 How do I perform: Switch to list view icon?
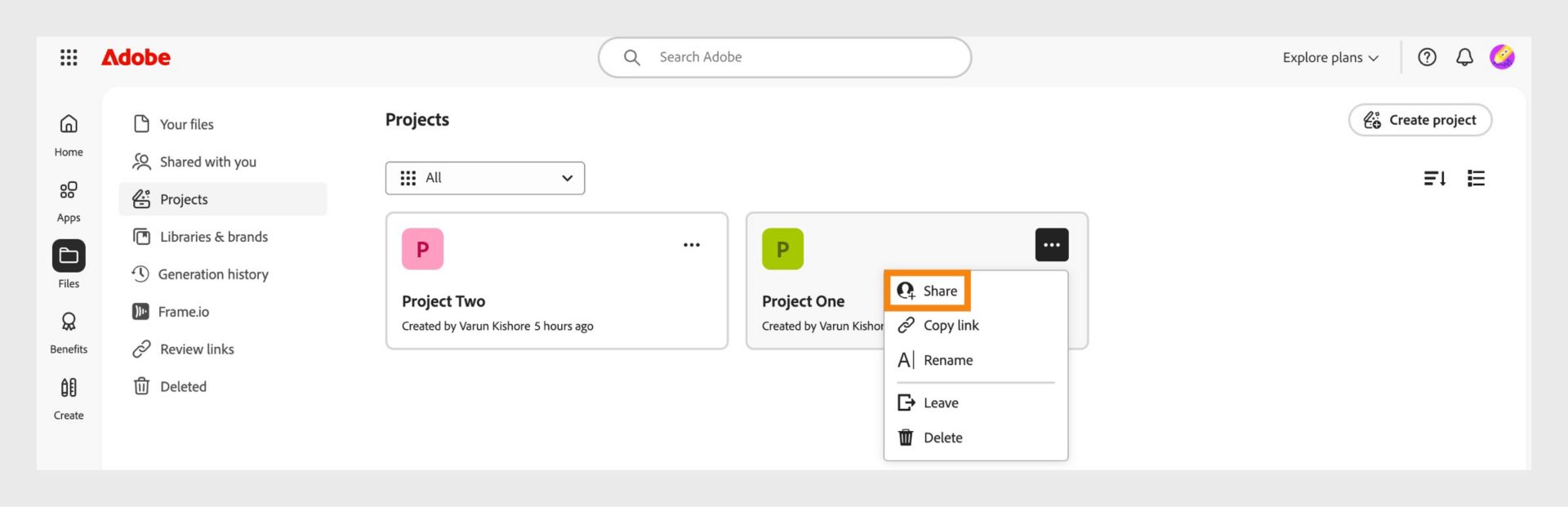[x=1476, y=178]
